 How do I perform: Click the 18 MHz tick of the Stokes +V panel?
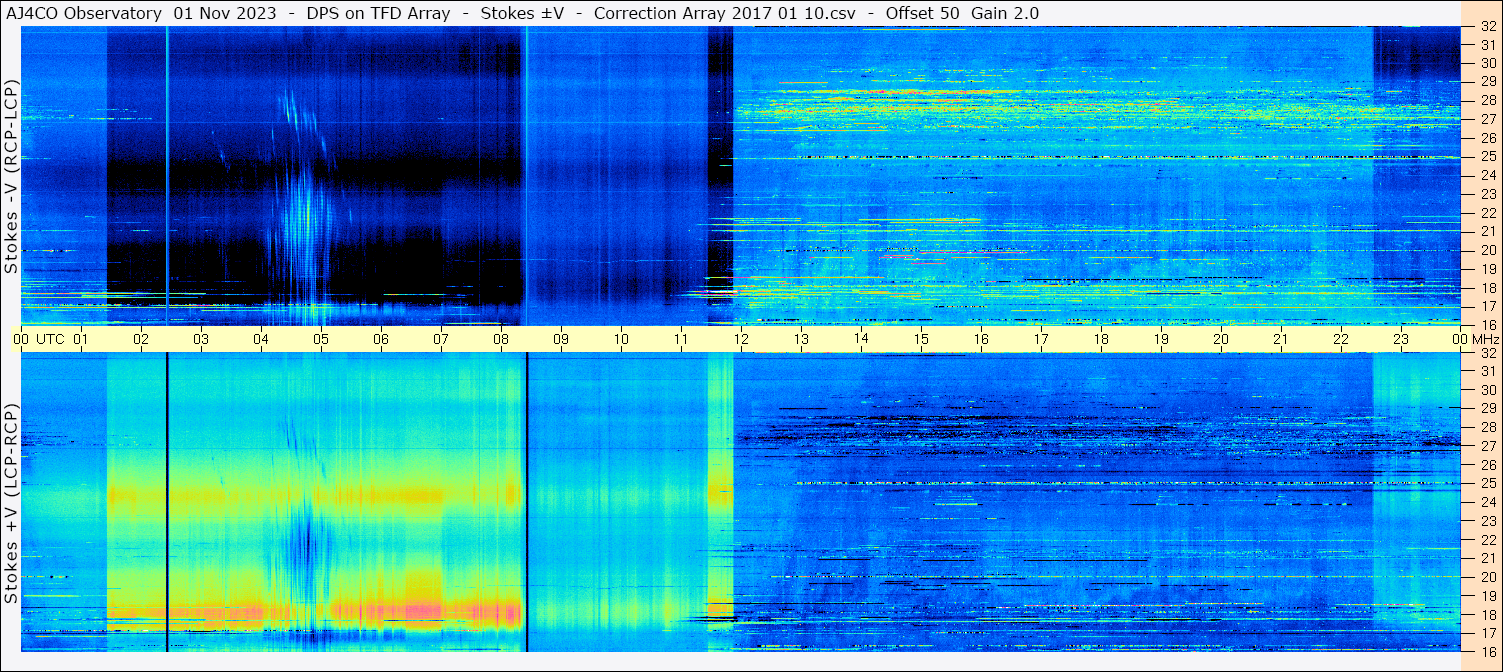pos(1487,615)
